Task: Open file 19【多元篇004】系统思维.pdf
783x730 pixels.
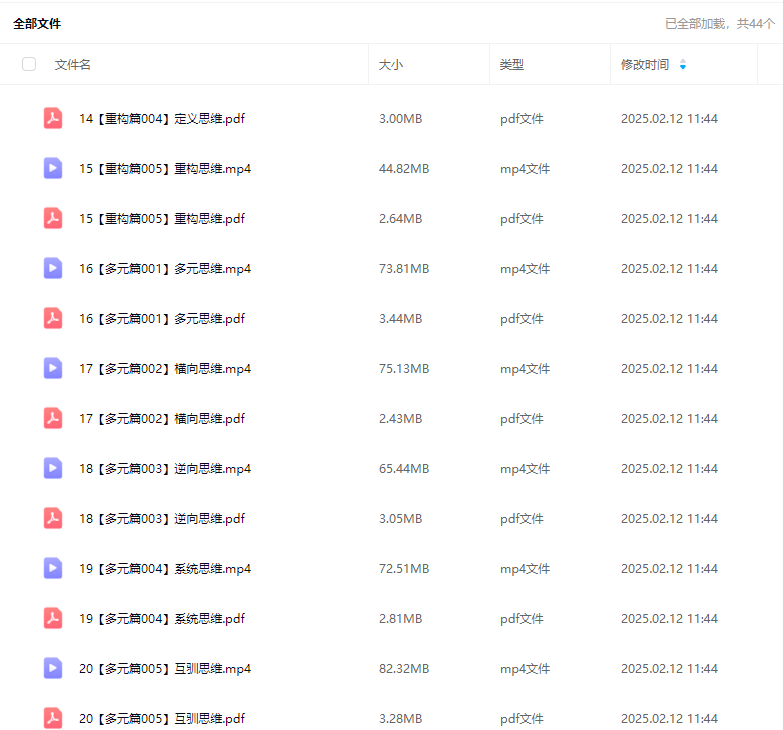Action: tap(162, 618)
